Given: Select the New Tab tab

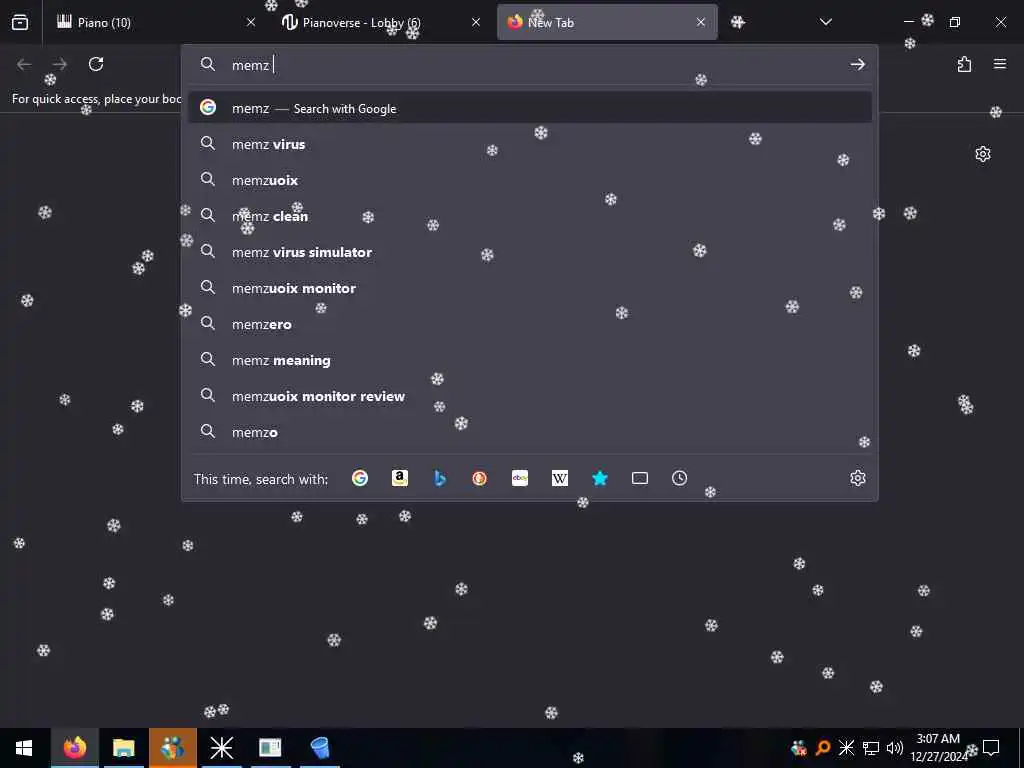Looking at the screenshot, I should (607, 22).
